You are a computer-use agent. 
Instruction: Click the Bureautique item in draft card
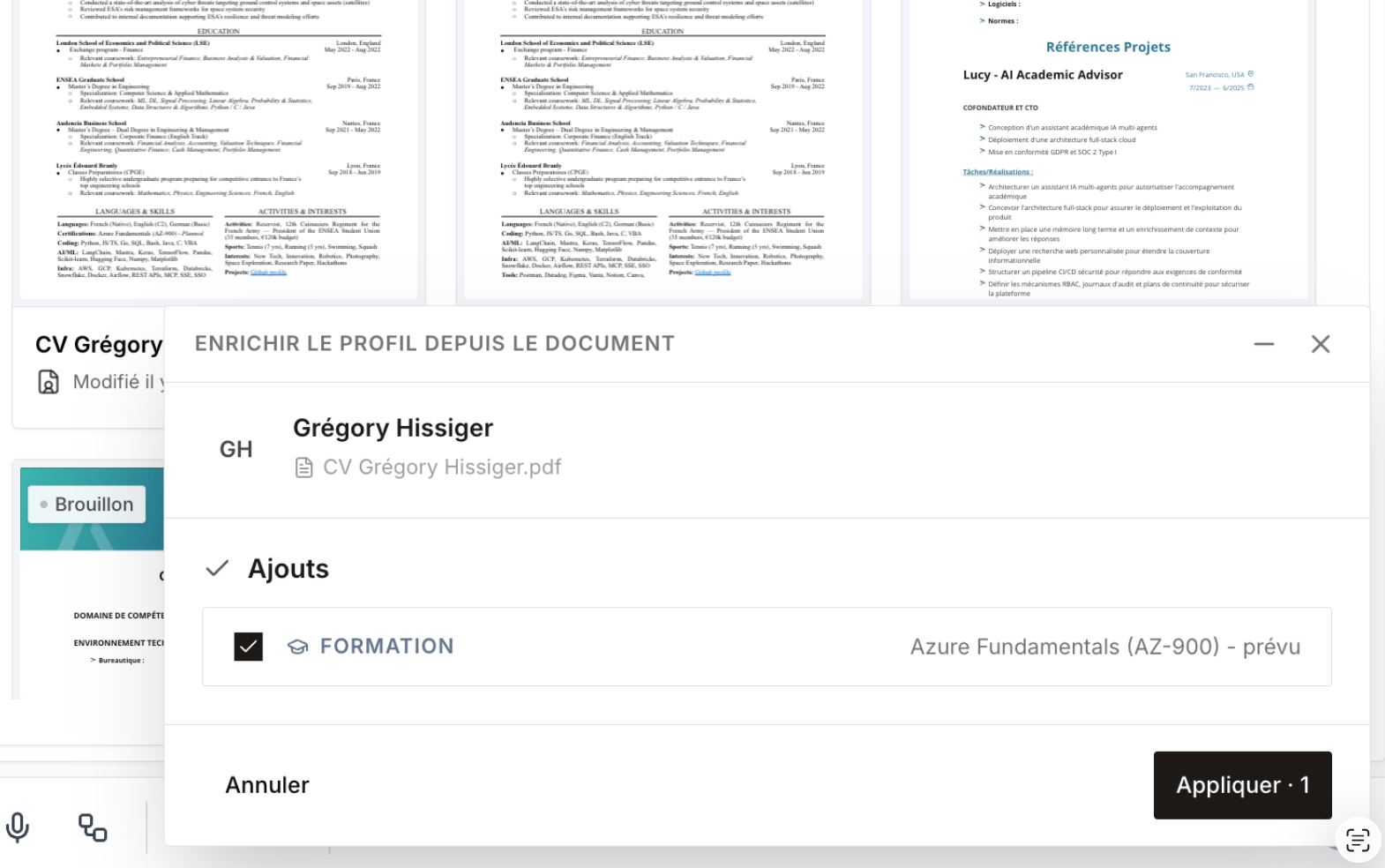121,660
